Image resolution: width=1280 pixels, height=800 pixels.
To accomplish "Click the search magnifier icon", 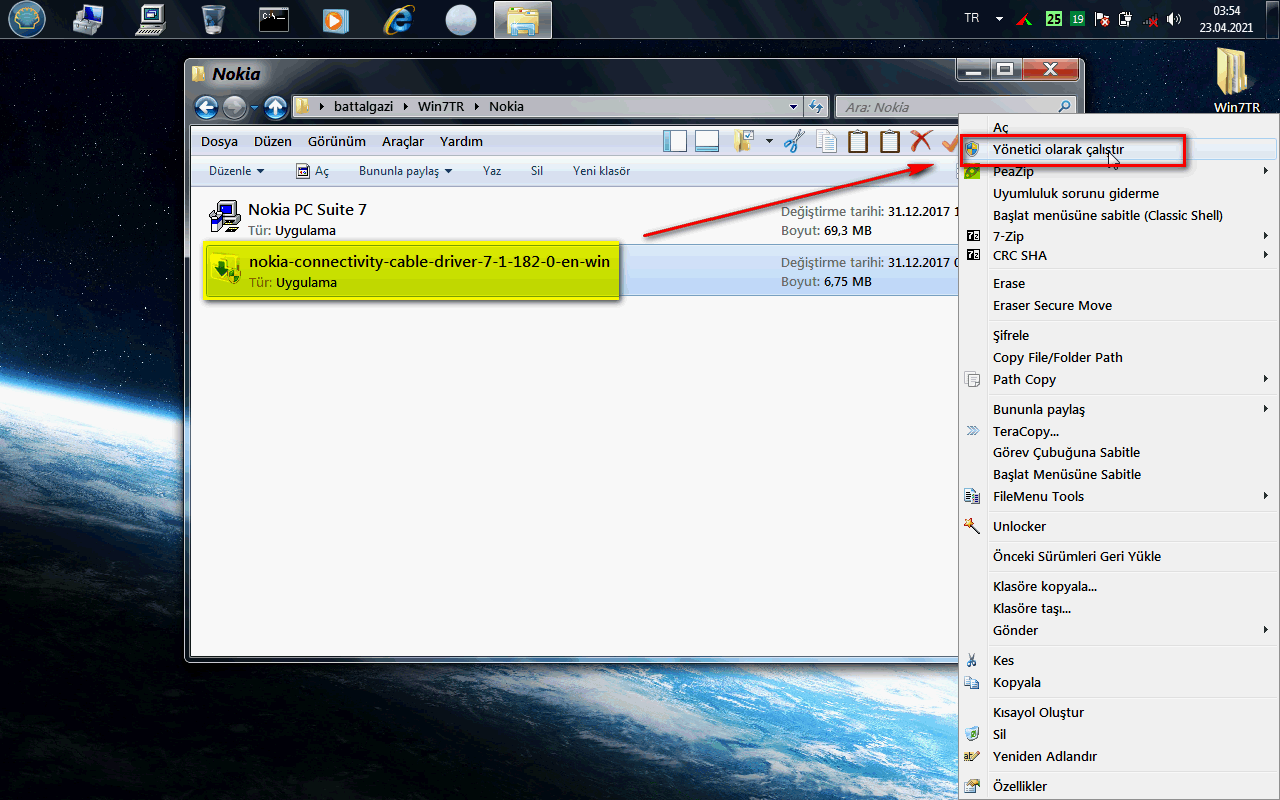I will pos(1064,106).
